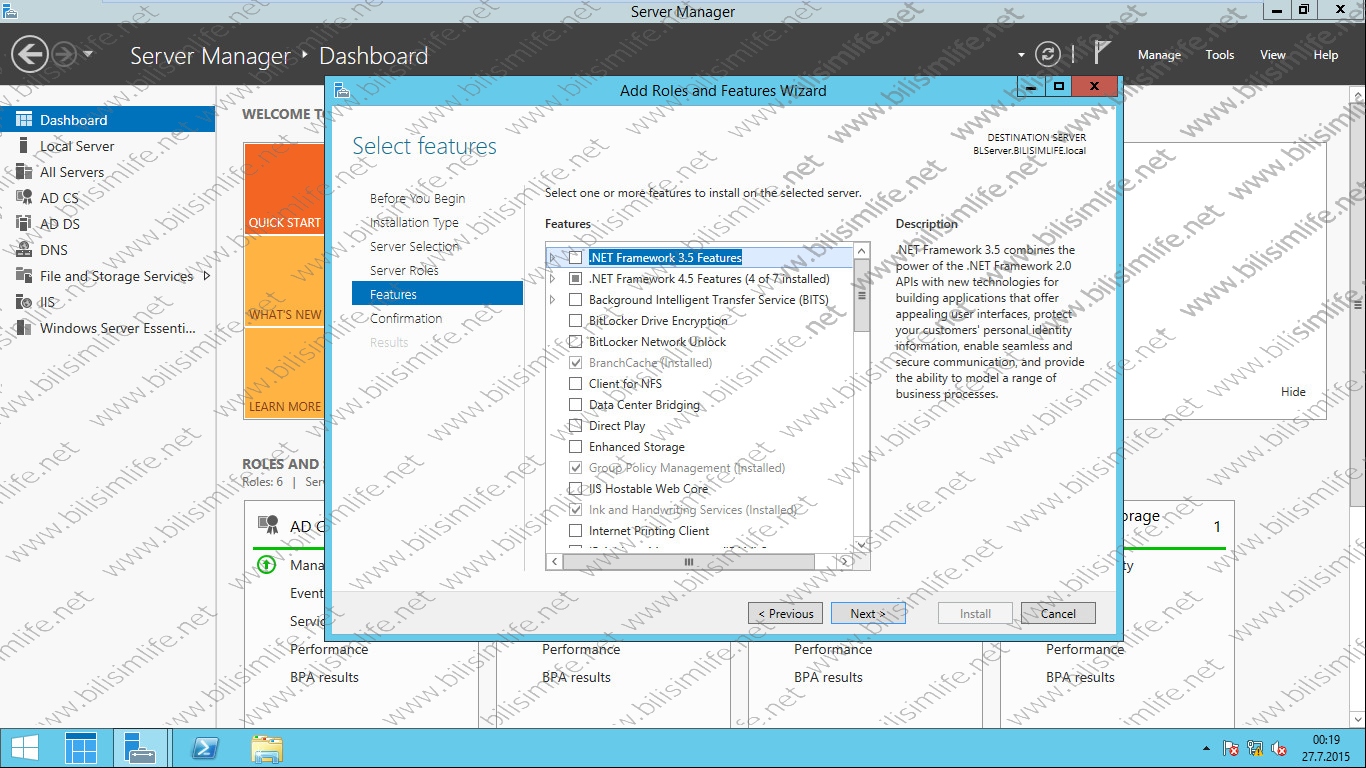Select the Internet Printing Client row
Image resolution: width=1366 pixels, height=768 pixels.
point(700,531)
